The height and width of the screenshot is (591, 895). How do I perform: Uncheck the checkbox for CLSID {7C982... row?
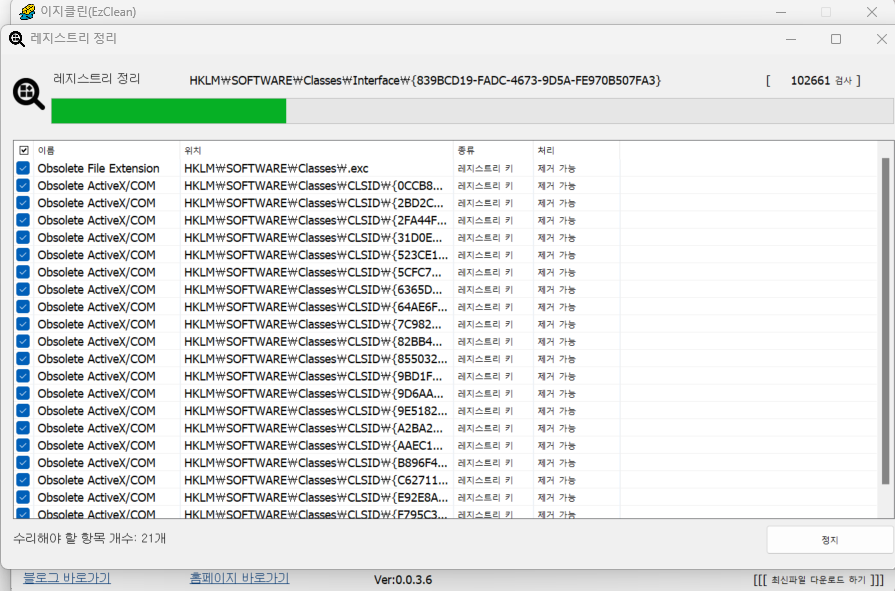coord(23,324)
